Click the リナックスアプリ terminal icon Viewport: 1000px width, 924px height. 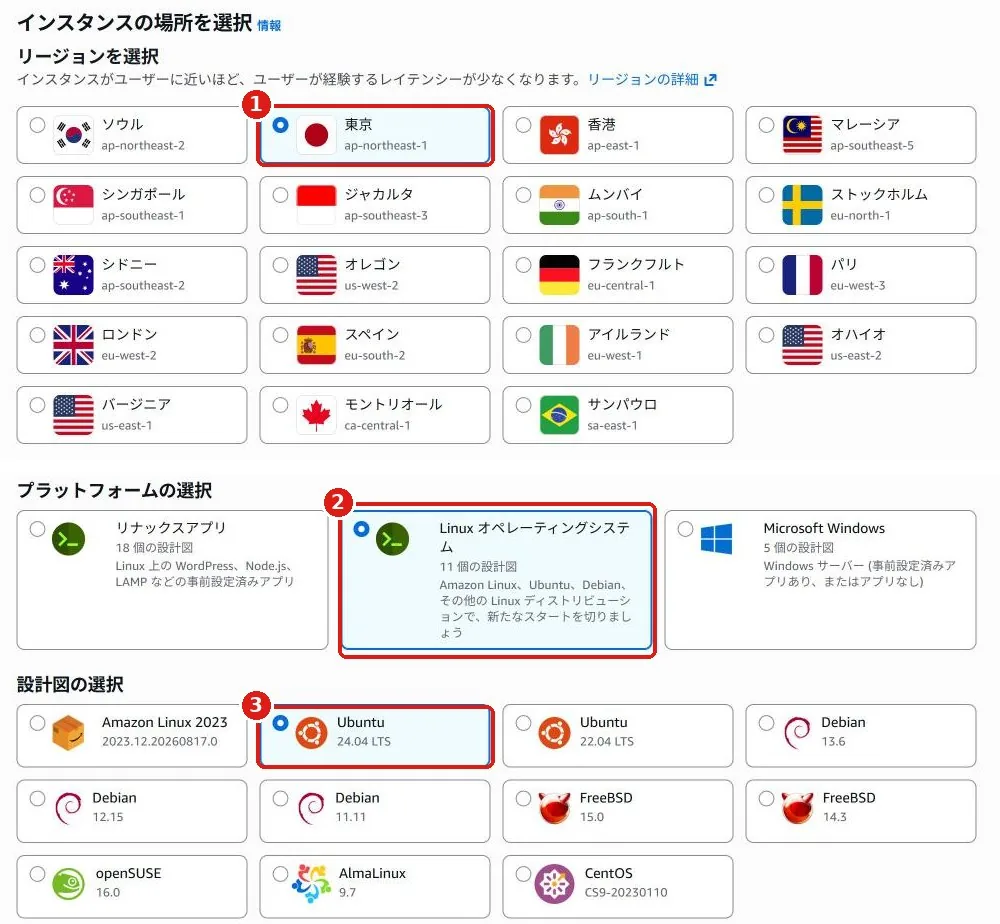click(x=68, y=539)
